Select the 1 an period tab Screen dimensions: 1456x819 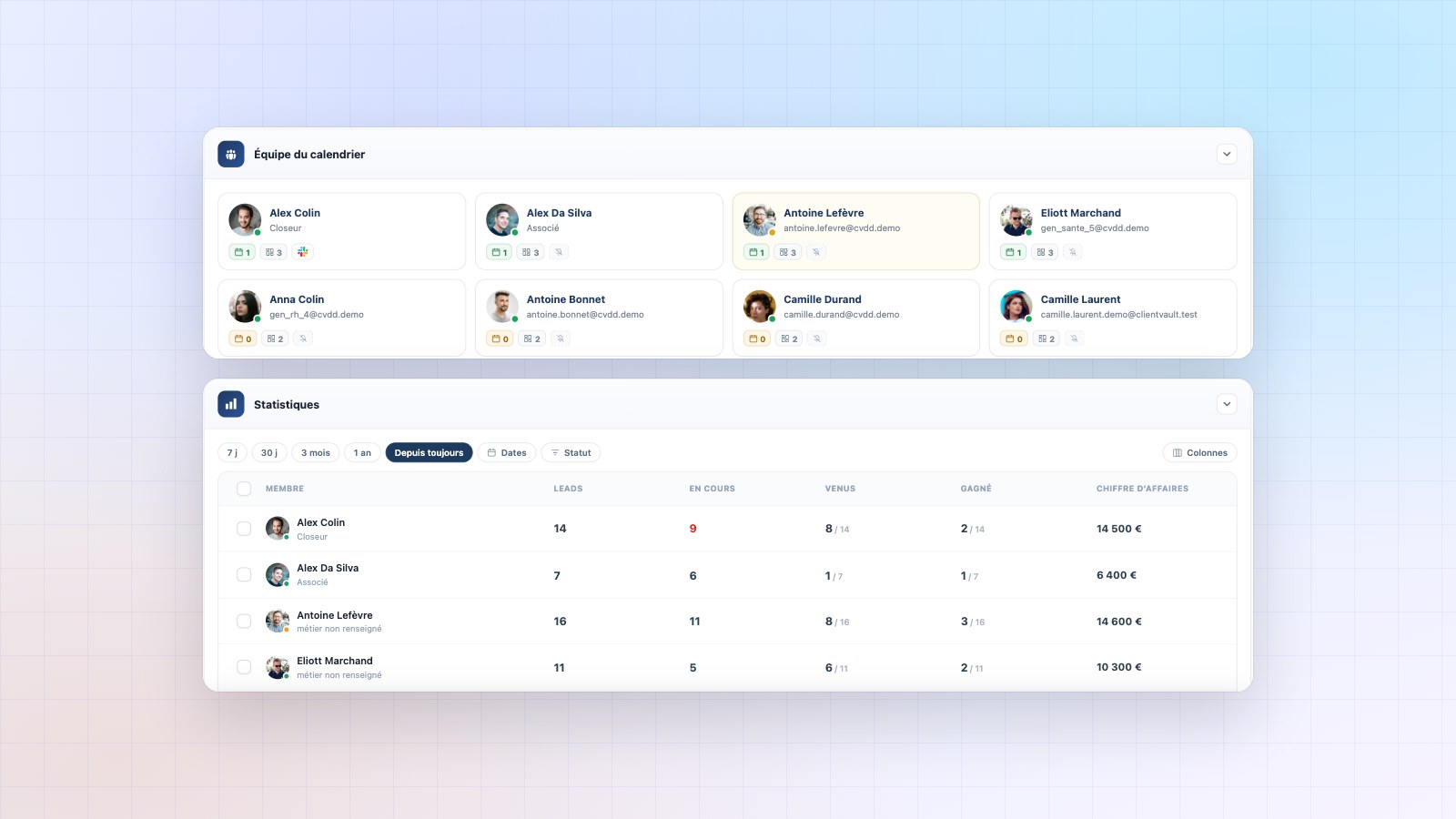362,452
